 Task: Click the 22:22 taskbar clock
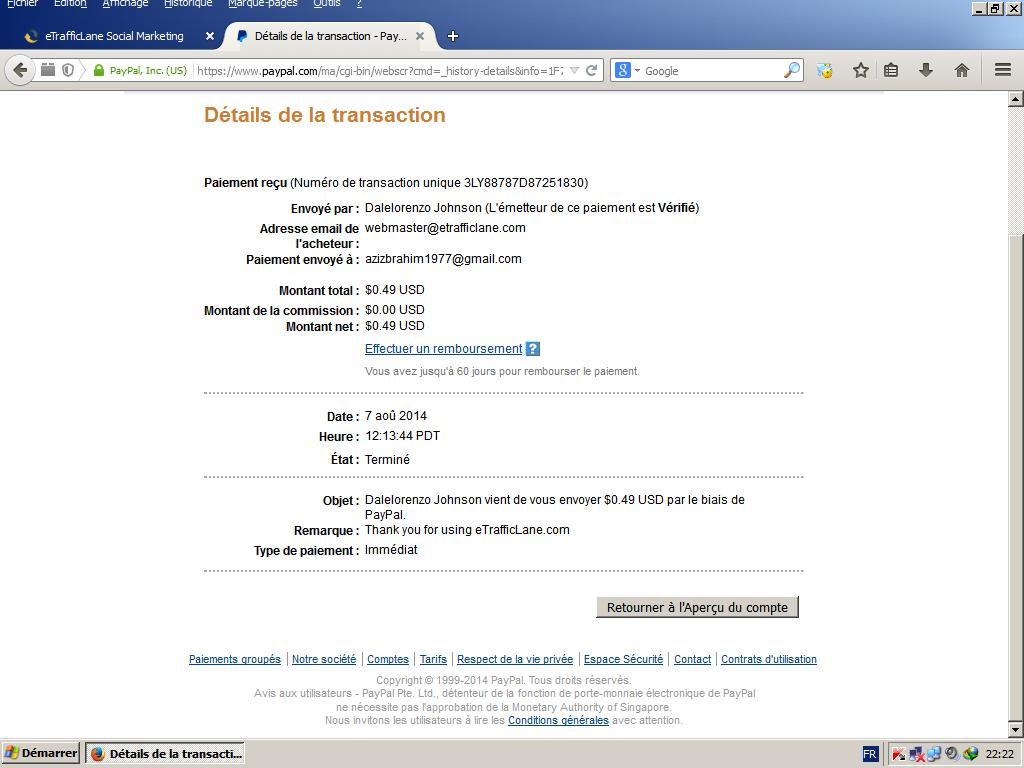click(999, 754)
